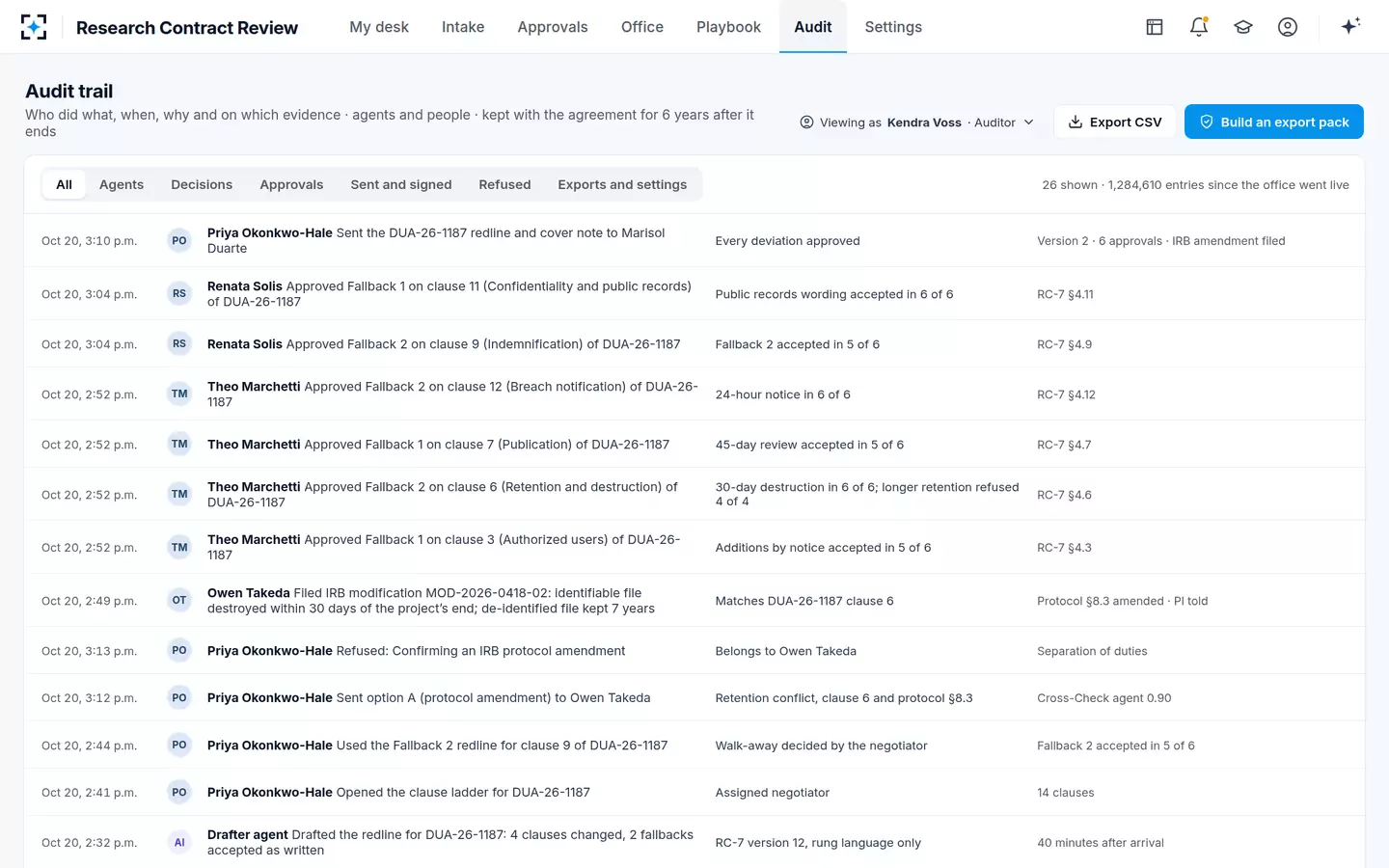Open the Office tab
The image size is (1389, 868).
coord(642,27)
